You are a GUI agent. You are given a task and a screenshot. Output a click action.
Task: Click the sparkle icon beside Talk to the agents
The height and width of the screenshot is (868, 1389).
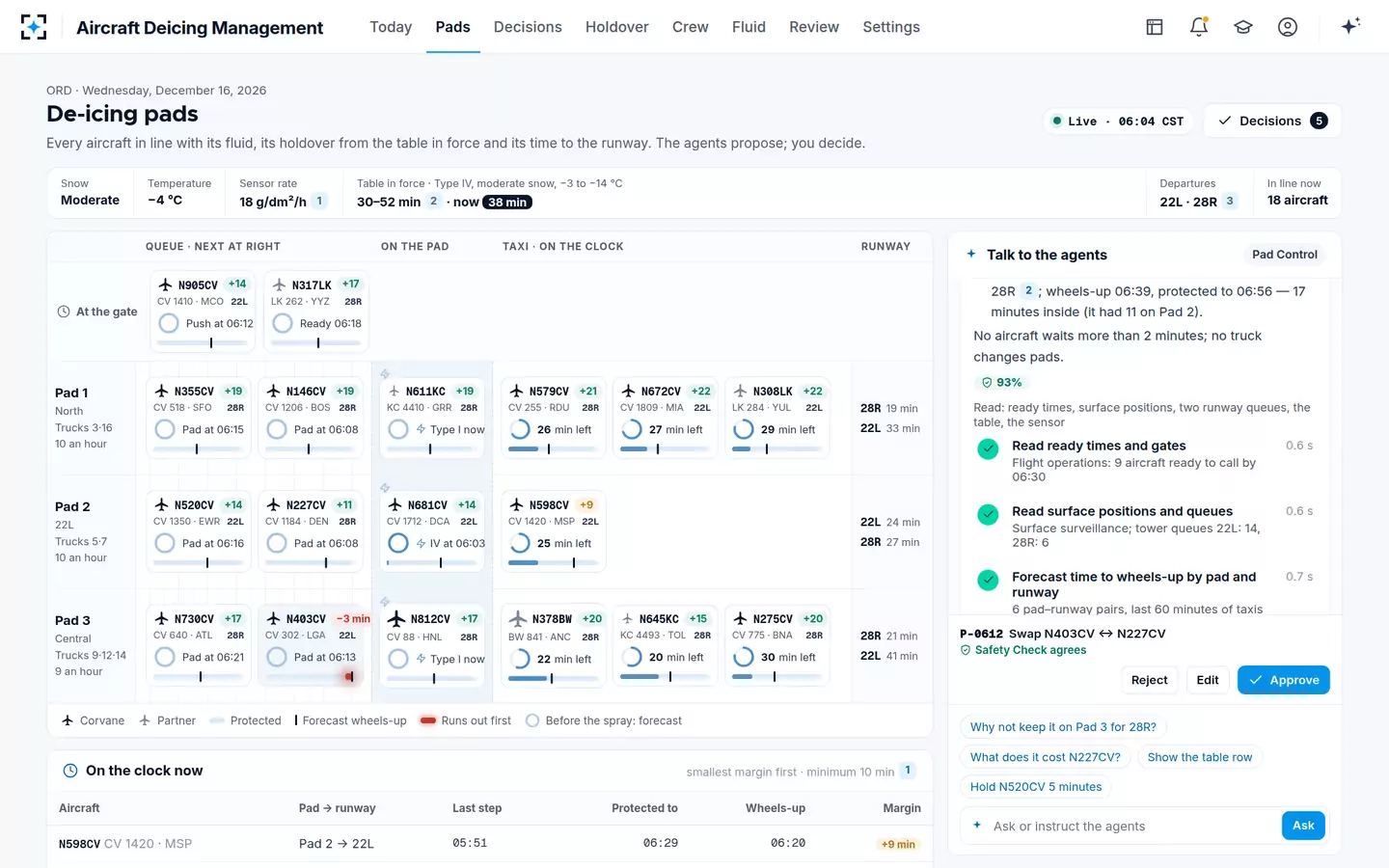(x=971, y=254)
